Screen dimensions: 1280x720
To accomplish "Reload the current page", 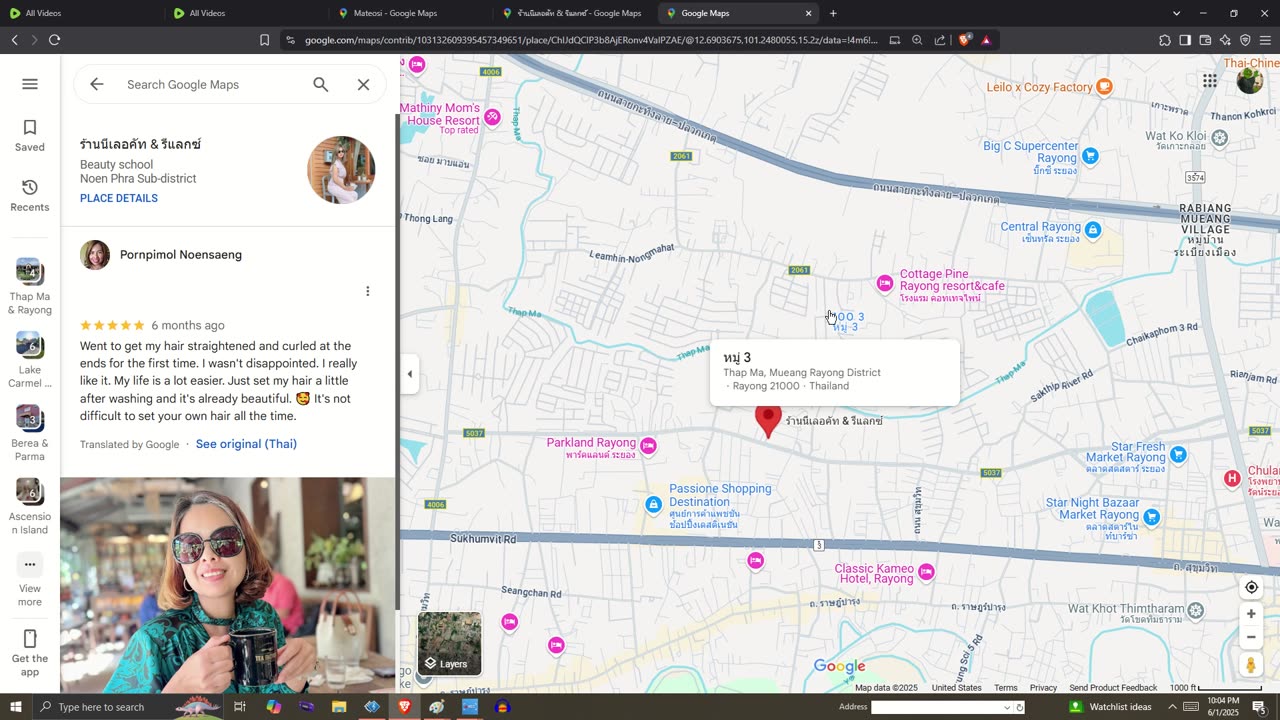I will coord(54,40).
